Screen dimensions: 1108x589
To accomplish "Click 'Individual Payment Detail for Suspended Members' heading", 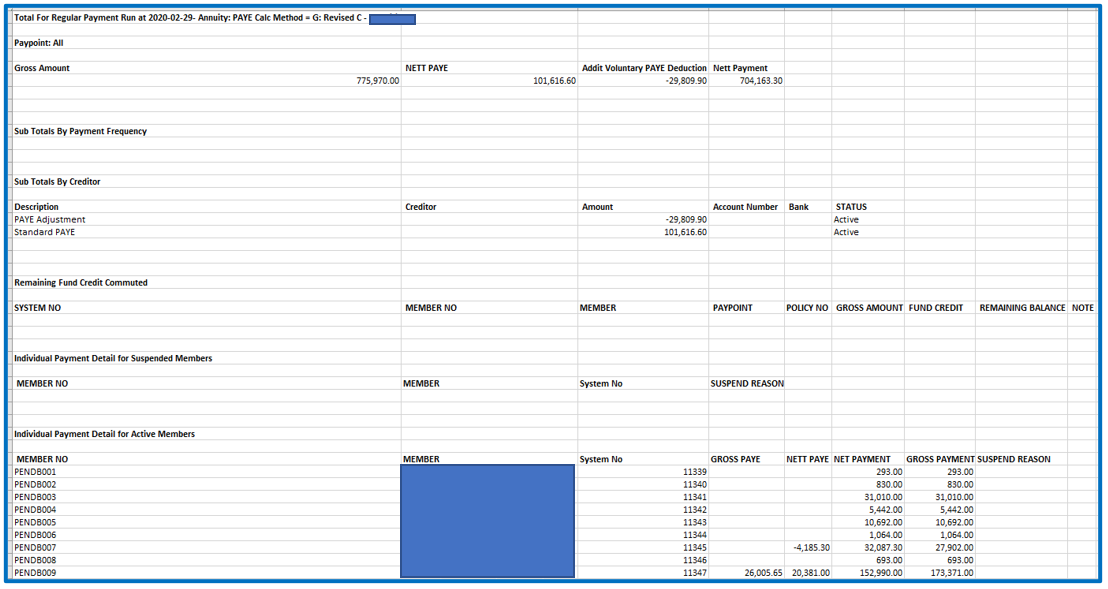I will [x=113, y=359].
